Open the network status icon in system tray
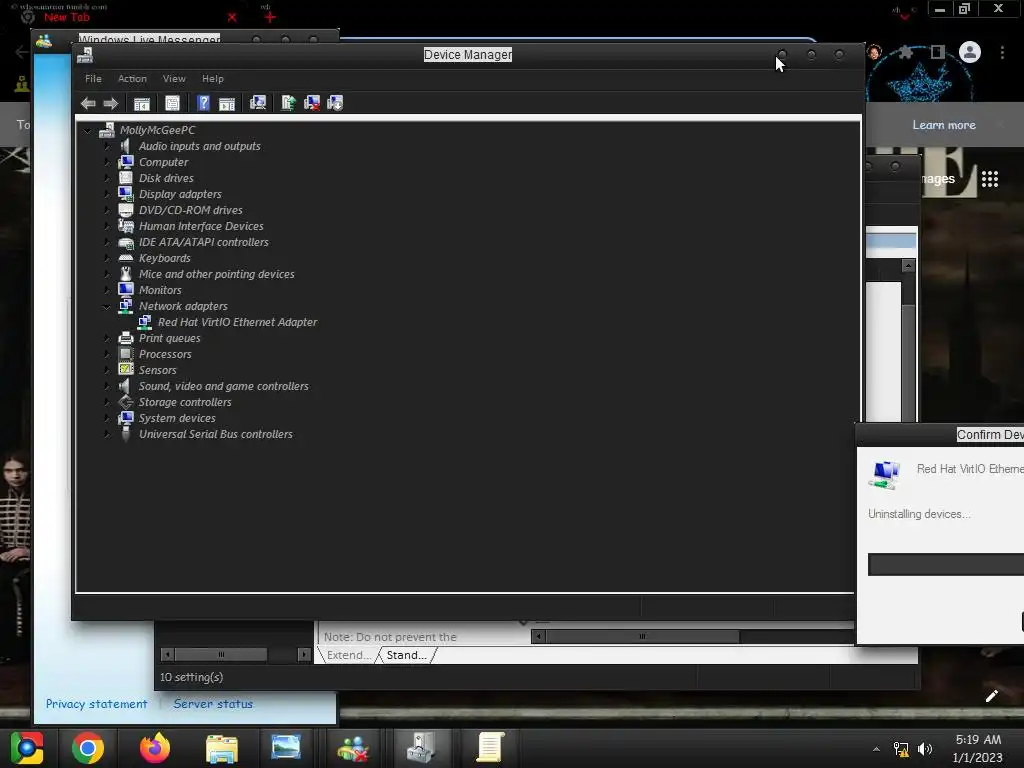 [901, 749]
